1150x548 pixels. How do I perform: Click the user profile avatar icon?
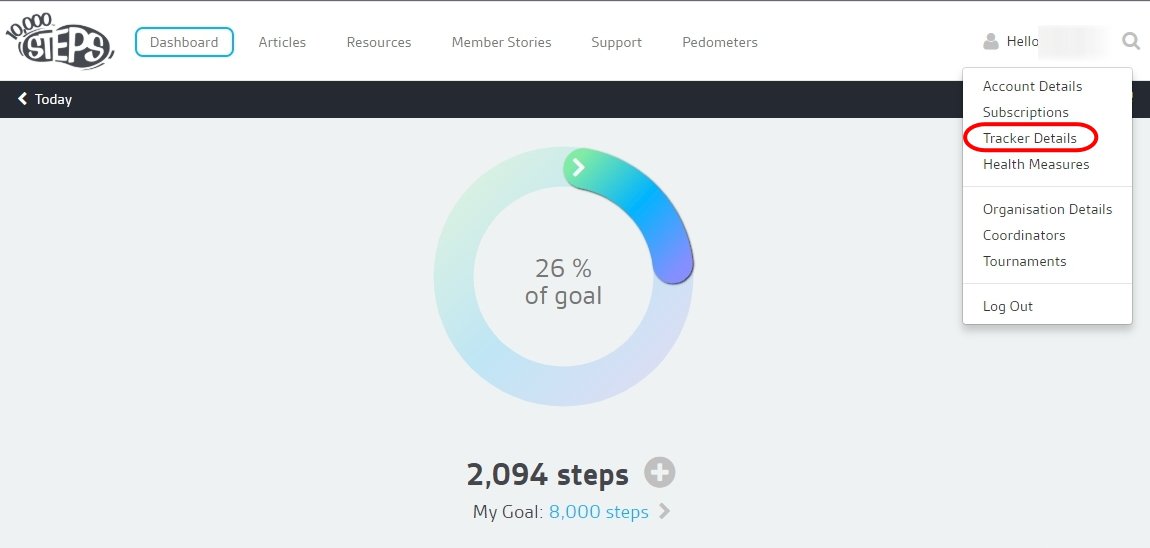pos(991,42)
